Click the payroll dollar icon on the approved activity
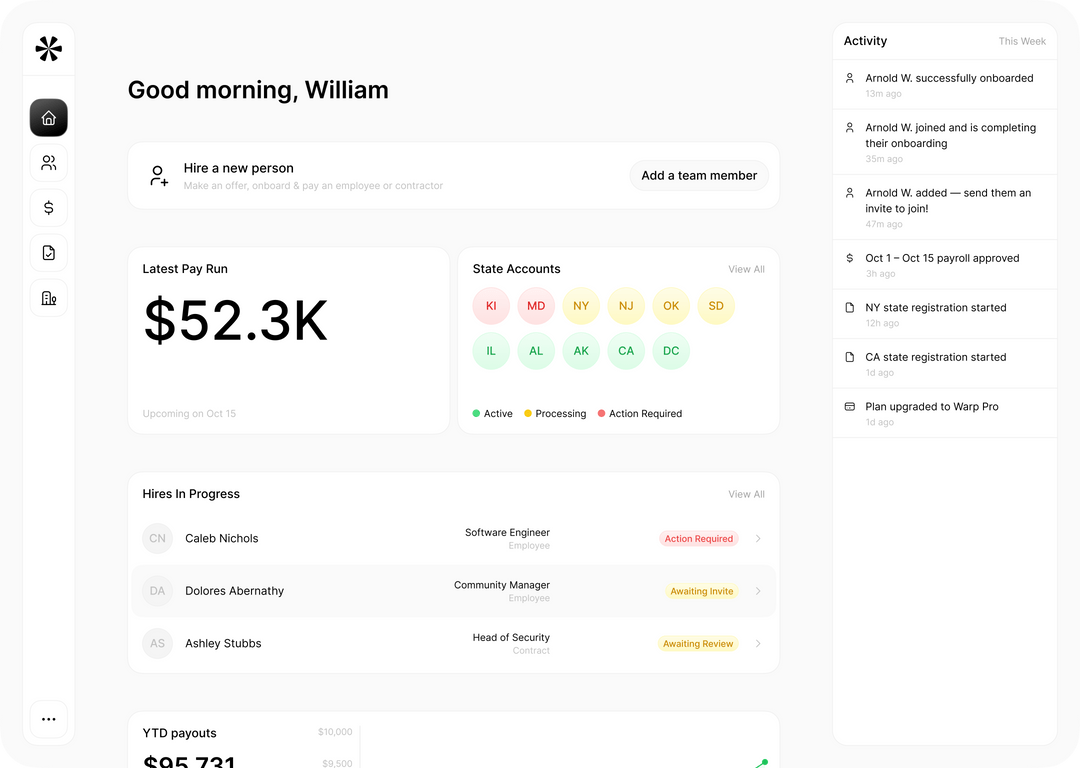Screen dimensions: 1080x768 pos(849,258)
